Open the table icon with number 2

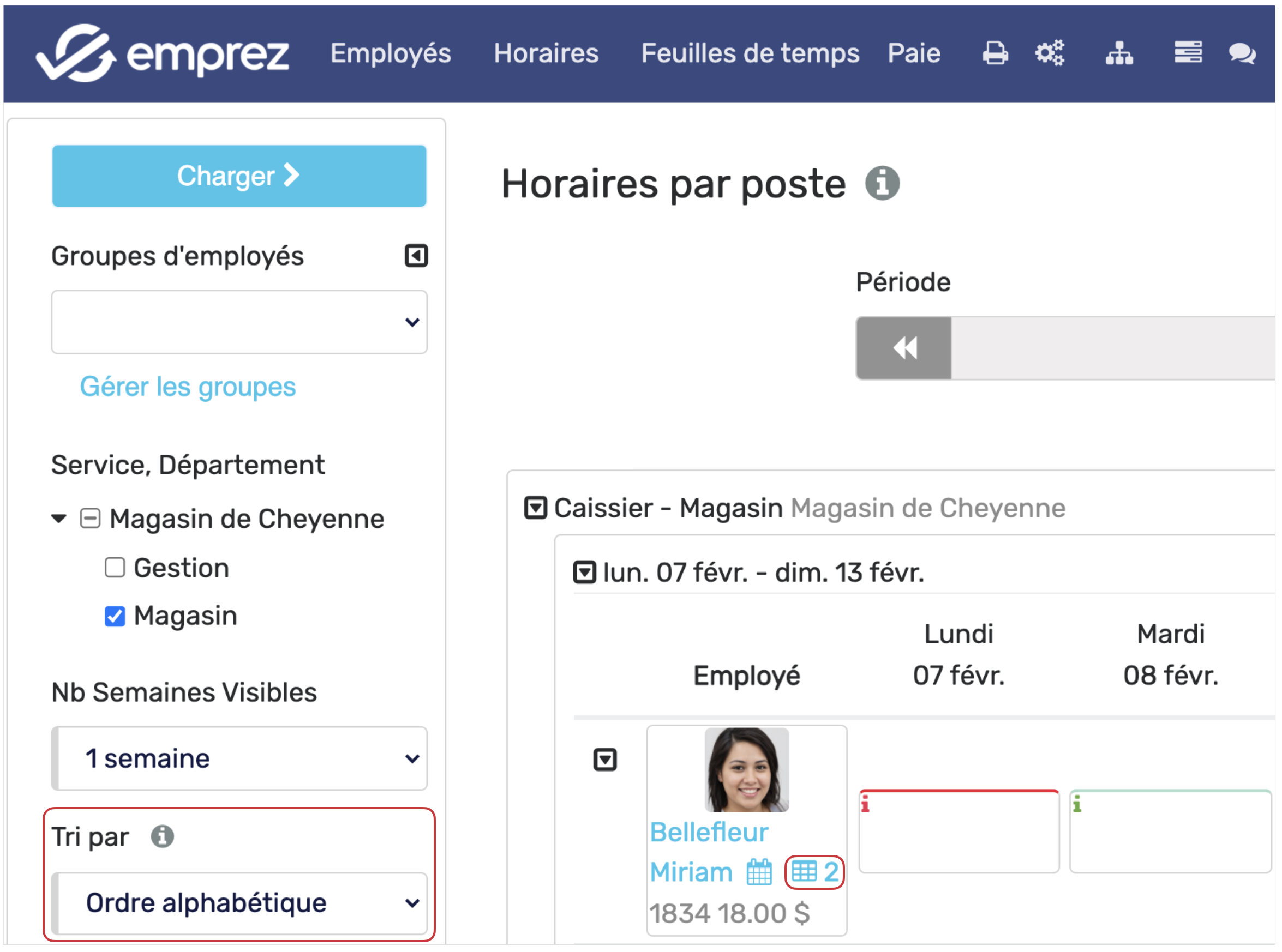(814, 871)
